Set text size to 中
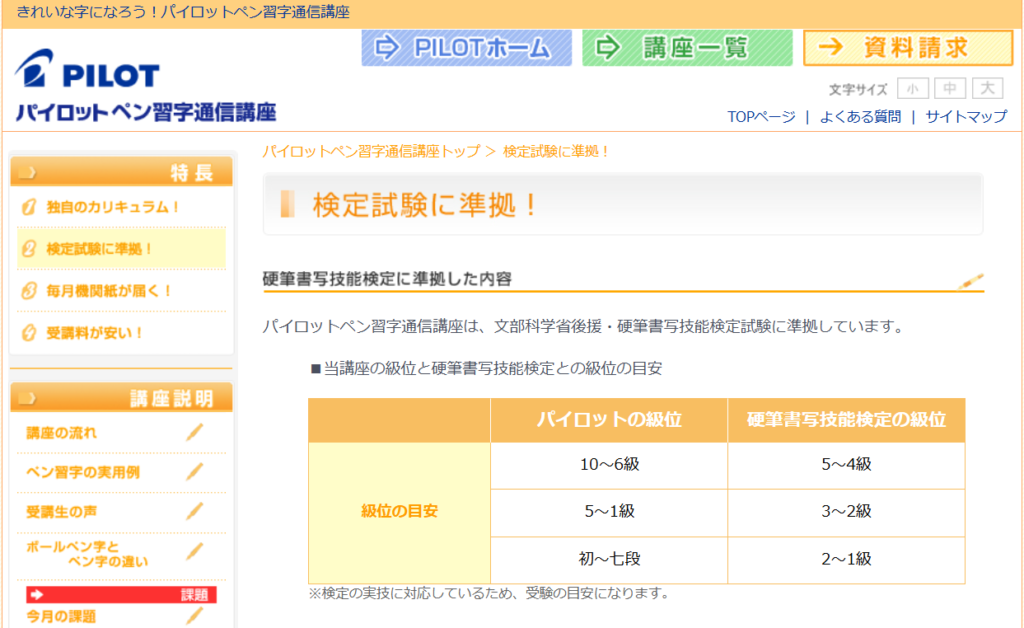This screenshot has width=1024, height=628. coord(950,88)
